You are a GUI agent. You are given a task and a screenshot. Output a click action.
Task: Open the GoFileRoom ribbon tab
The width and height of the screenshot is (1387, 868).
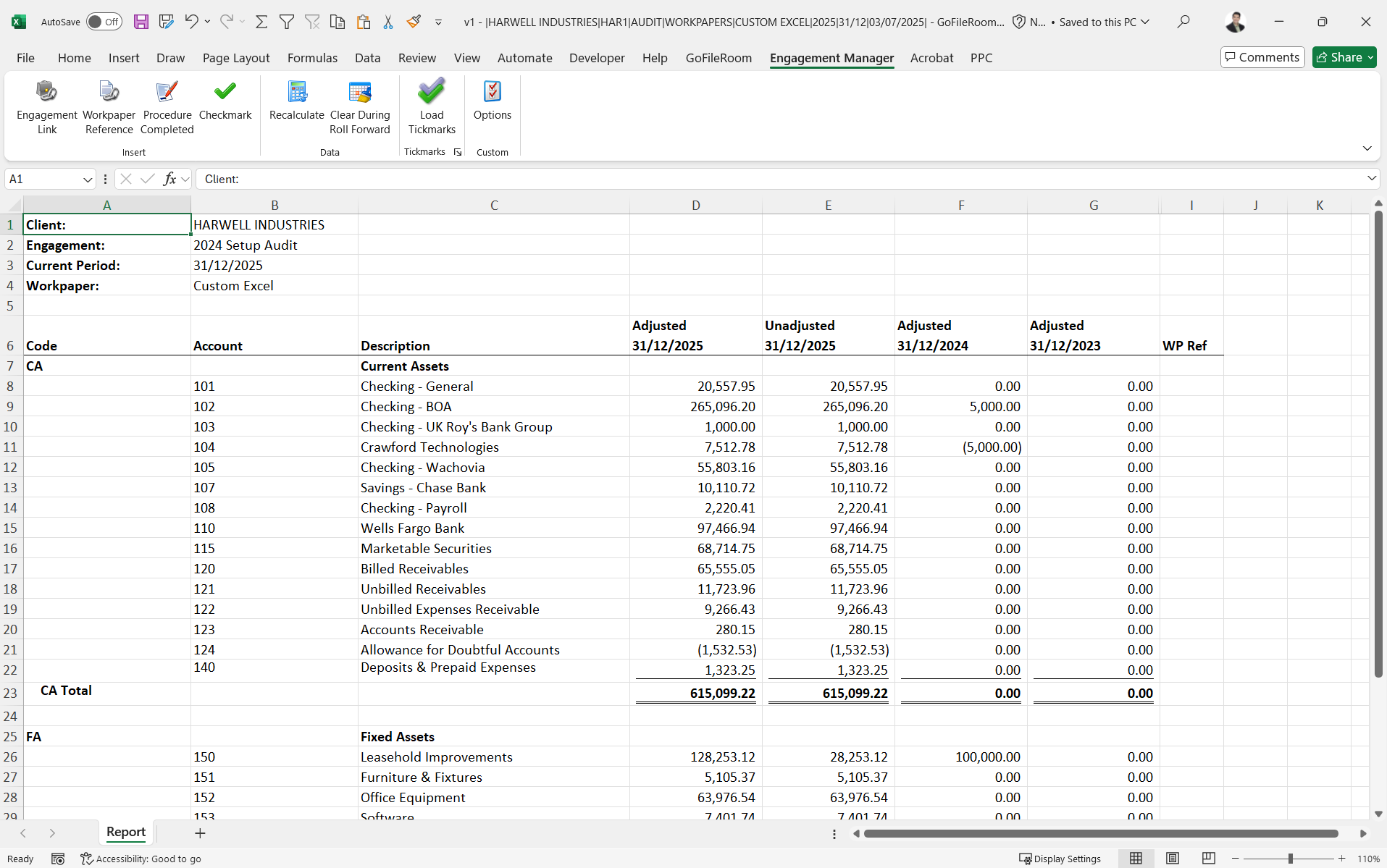click(718, 58)
